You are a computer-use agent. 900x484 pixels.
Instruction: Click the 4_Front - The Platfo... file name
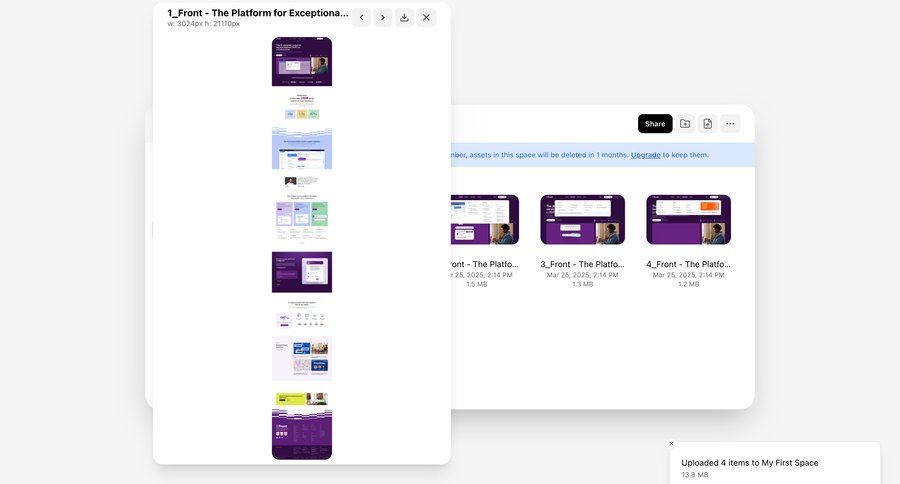point(688,264)
